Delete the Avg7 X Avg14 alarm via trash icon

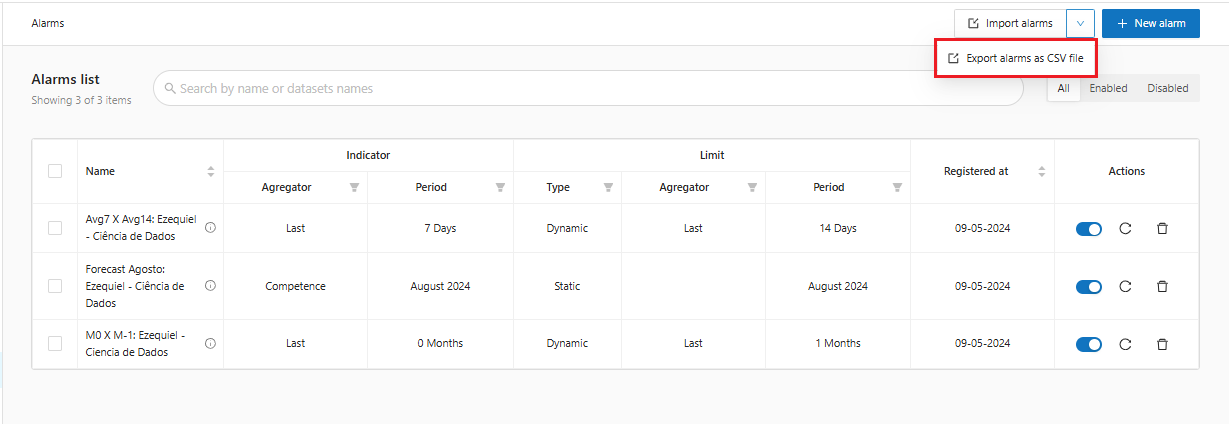click(1162, 228)
